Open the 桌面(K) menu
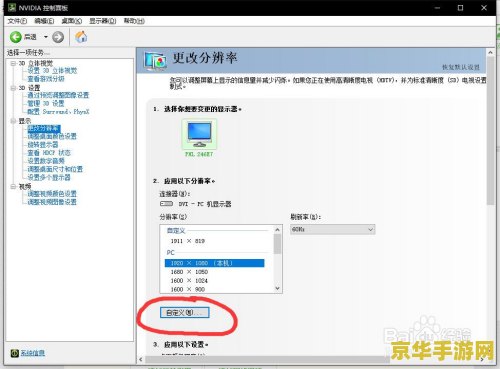This screenshot has height=369, width=500. (72, 21)
